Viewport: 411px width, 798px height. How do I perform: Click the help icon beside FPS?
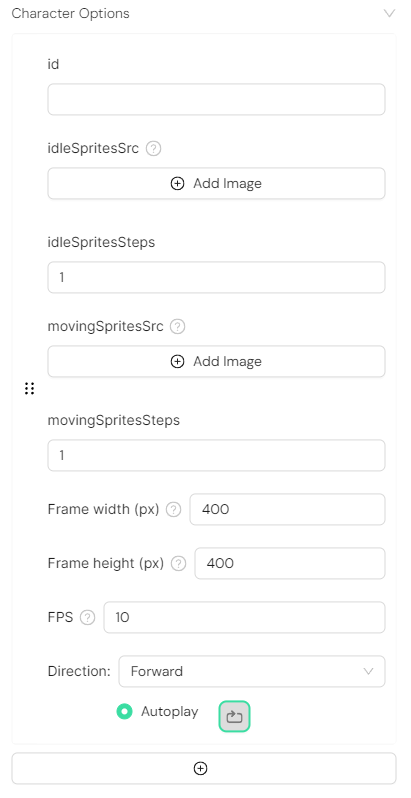point(87,617)
